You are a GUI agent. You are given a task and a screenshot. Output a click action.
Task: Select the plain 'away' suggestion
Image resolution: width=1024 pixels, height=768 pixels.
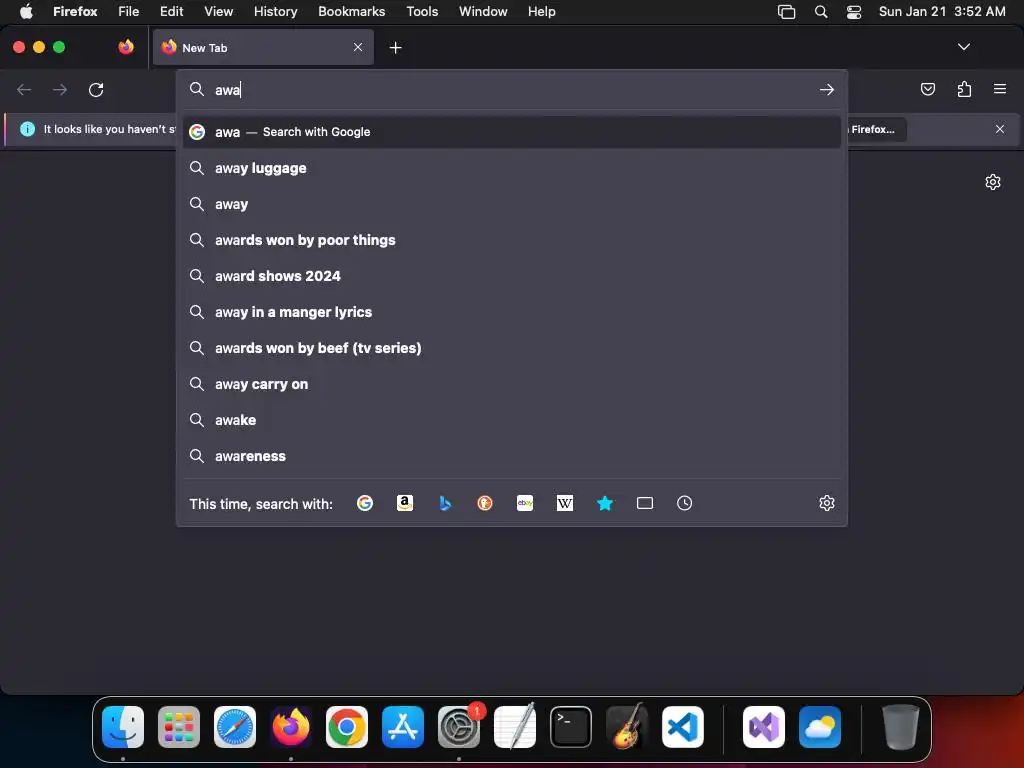pyautogui.click(x=511, y=204)
